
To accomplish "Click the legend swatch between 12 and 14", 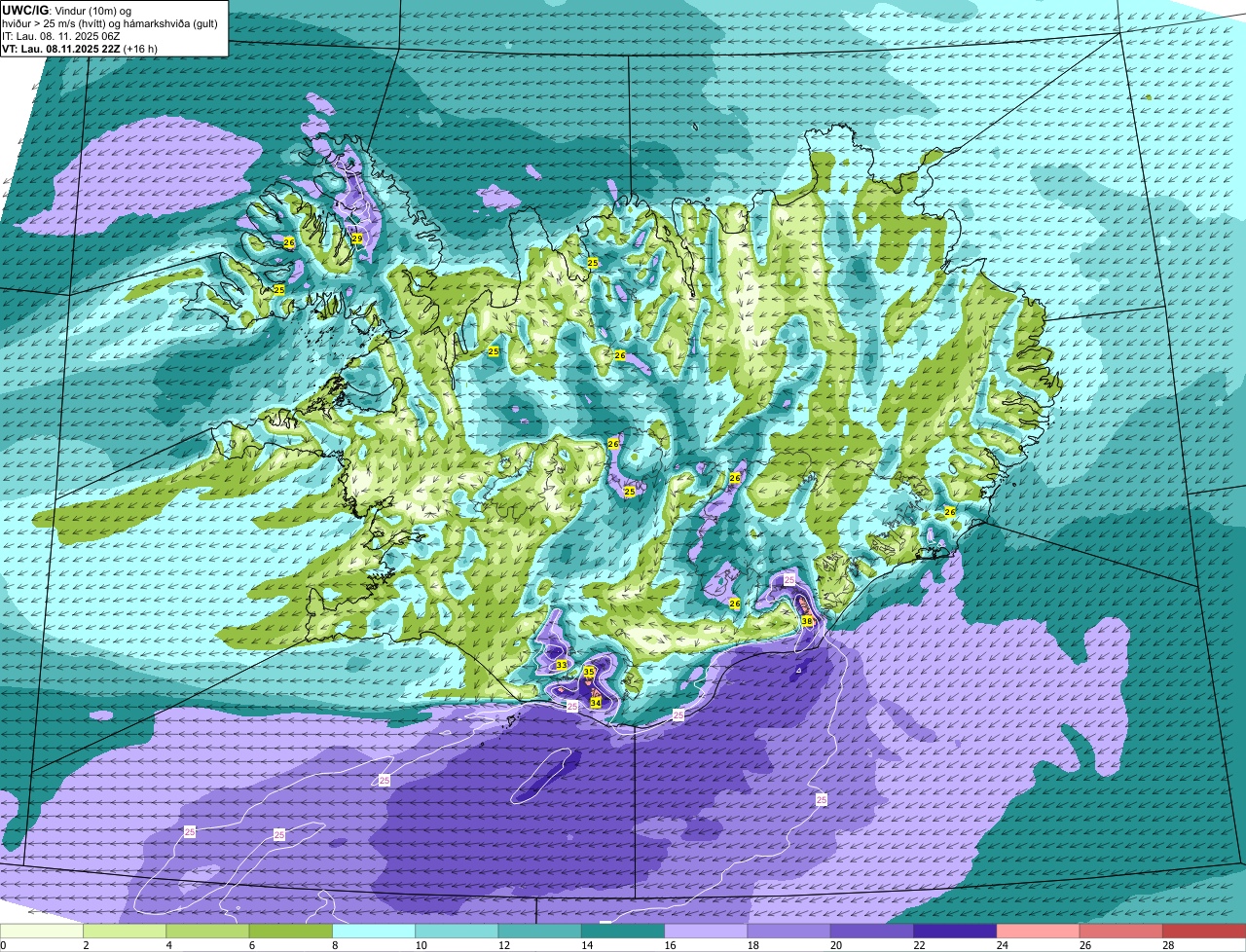I will (540, 932).
